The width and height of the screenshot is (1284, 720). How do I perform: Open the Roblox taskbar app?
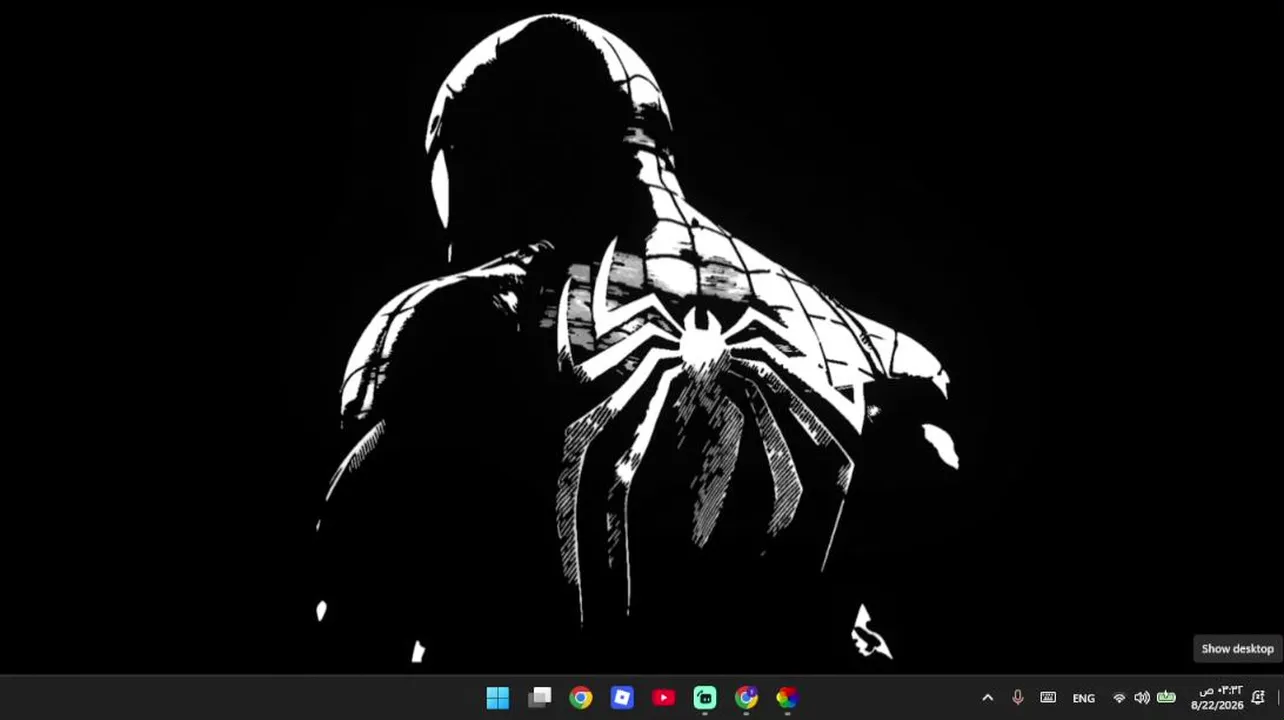[x=622, y=697]
